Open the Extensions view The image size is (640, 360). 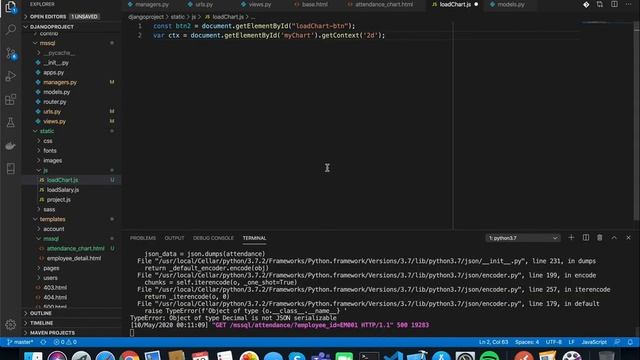pyautogui.click(x=11, y=99)
